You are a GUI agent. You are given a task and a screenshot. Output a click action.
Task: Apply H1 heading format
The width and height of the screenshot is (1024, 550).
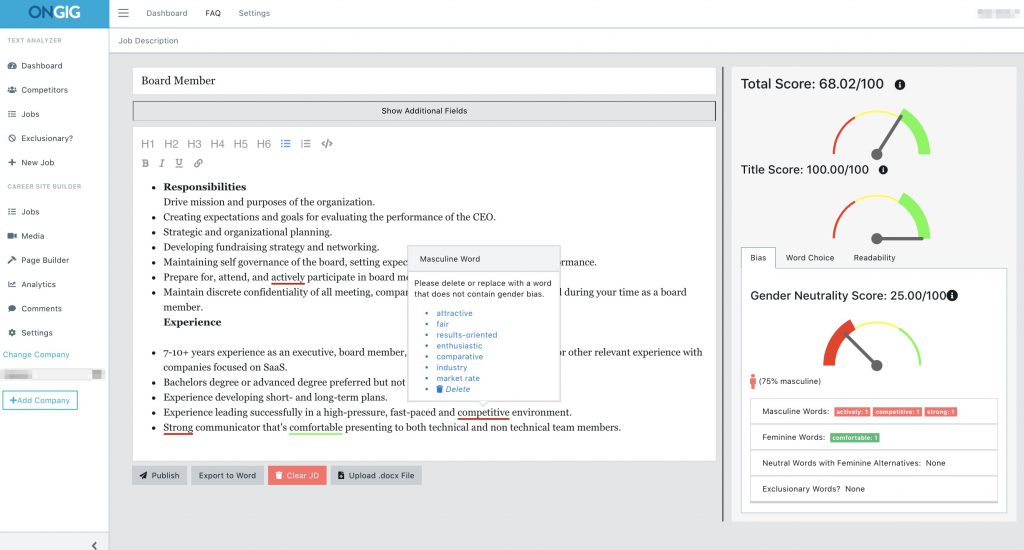pos(148,144)
